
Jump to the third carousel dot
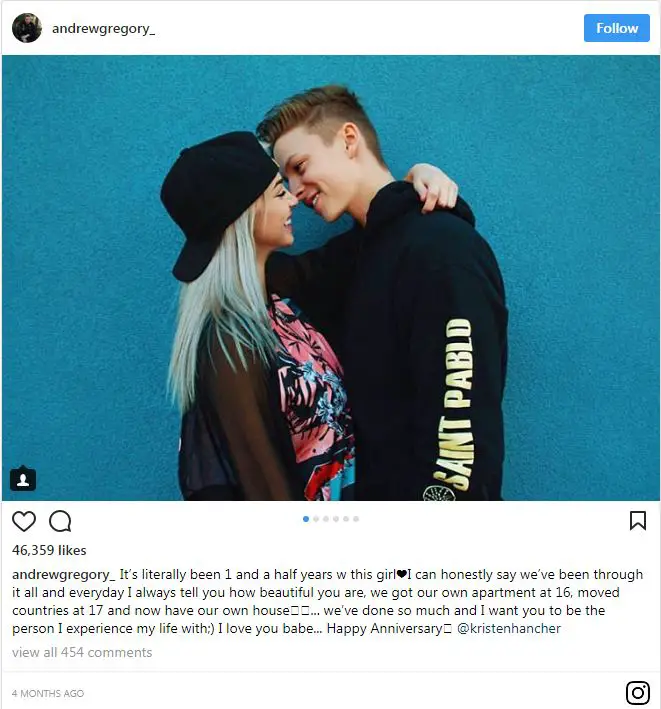326,519
